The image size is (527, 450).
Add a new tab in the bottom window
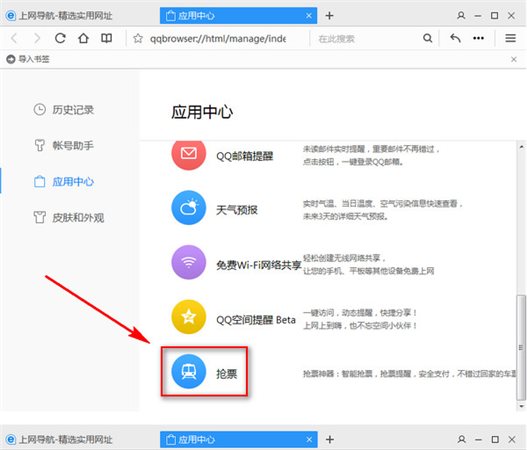tap(330, 440)
